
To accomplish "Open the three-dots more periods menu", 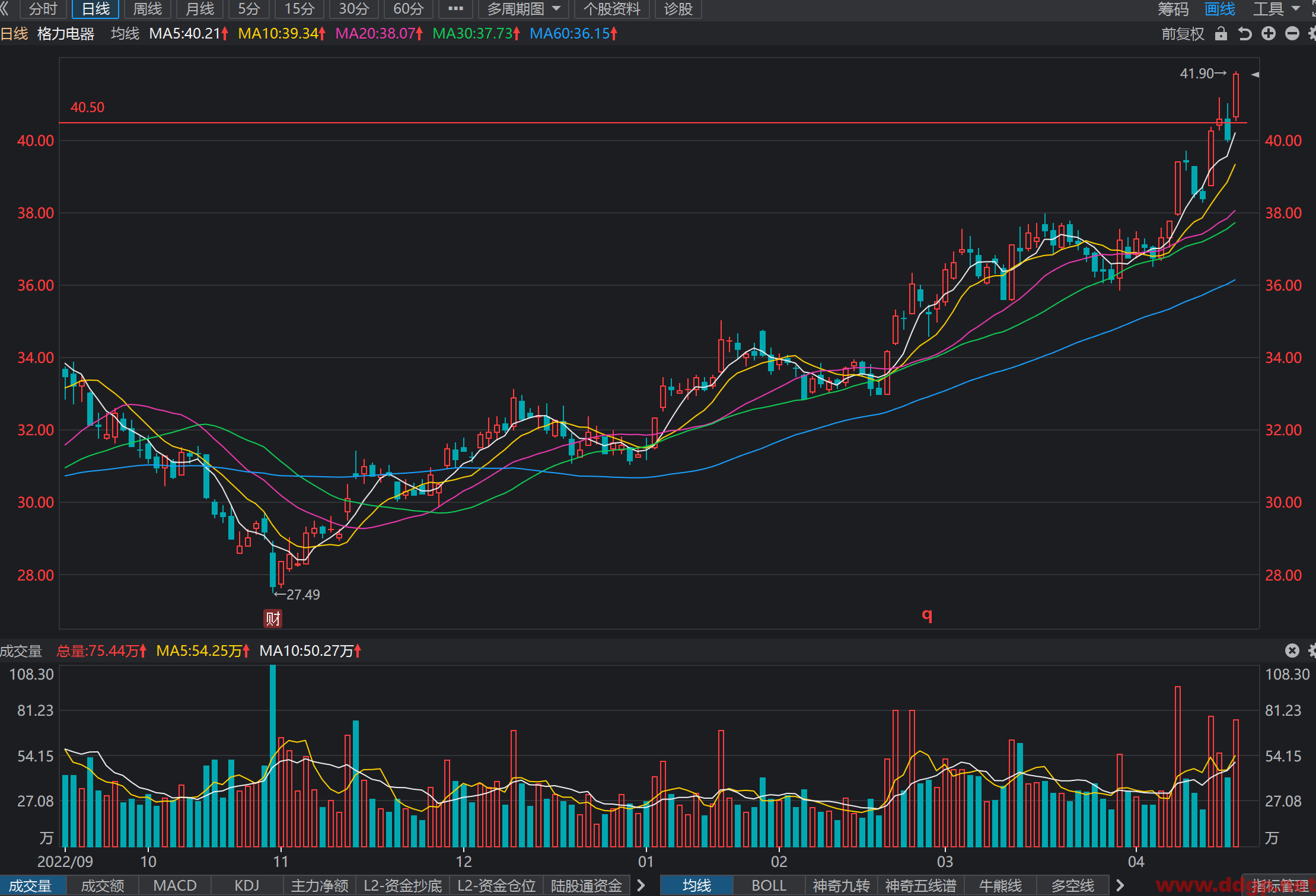I will coord(455,9).
